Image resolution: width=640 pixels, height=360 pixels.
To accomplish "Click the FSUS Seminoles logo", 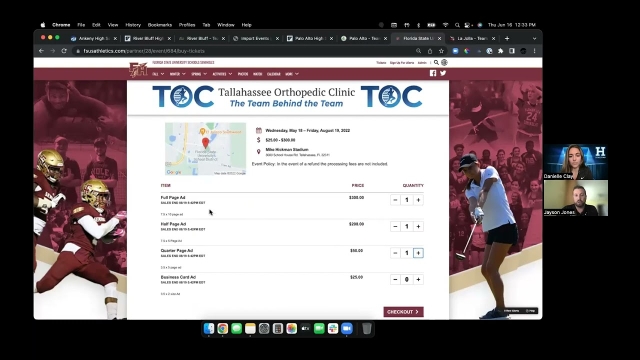I will point(138,69).
